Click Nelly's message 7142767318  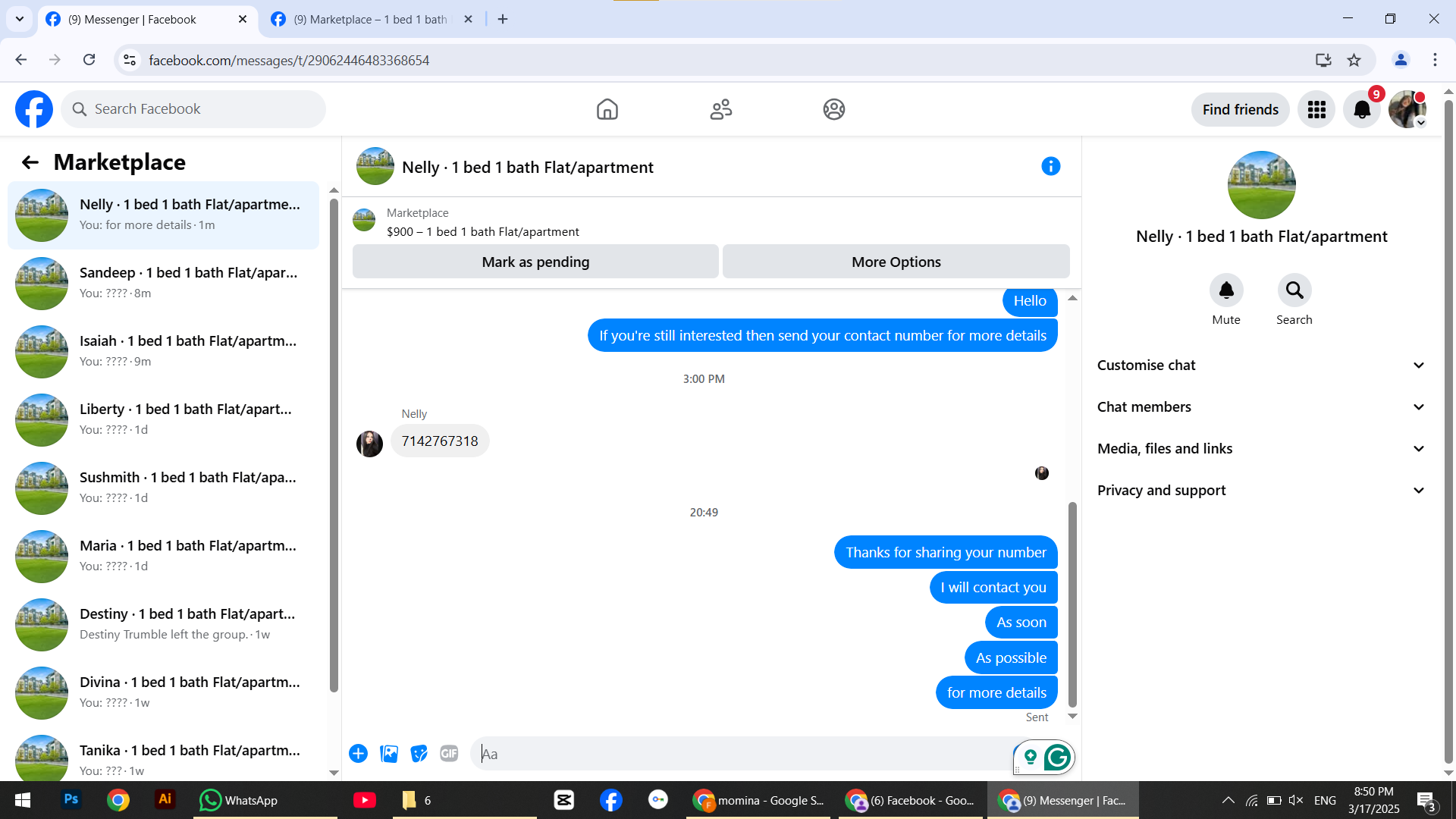pos(440,441)
